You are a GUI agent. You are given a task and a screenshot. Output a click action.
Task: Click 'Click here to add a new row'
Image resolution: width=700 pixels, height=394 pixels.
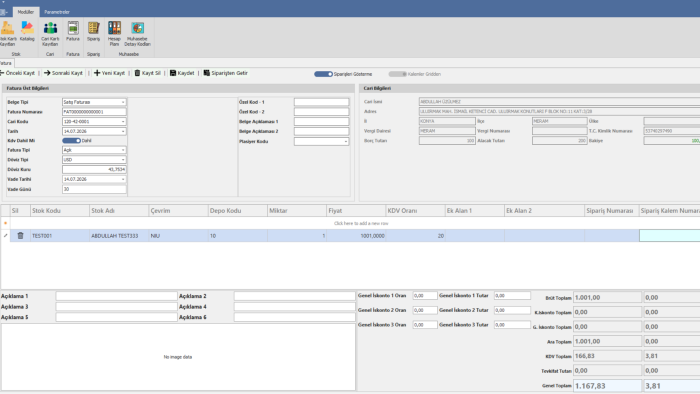(361, 223)
